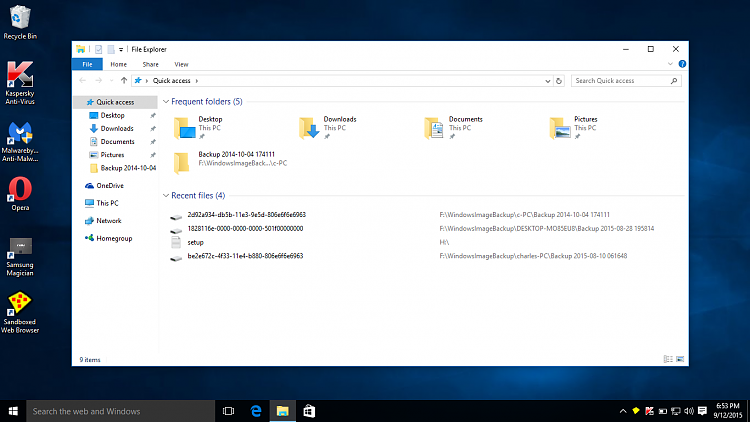Collapse the Frequent folders section
Screen dimensions: 750x422
click(166, 101)
